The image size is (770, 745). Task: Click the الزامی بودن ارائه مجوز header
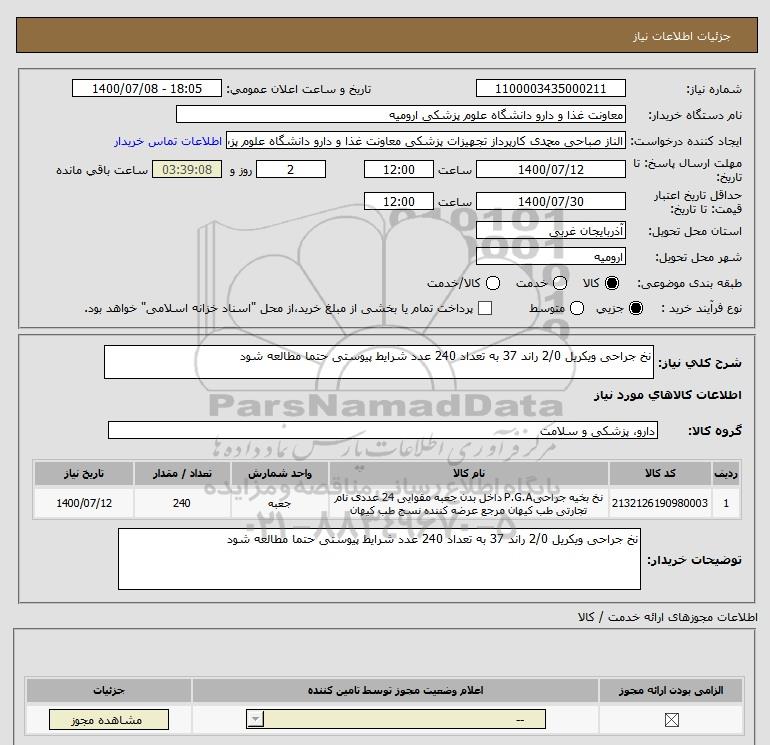[x=671, y=690]
